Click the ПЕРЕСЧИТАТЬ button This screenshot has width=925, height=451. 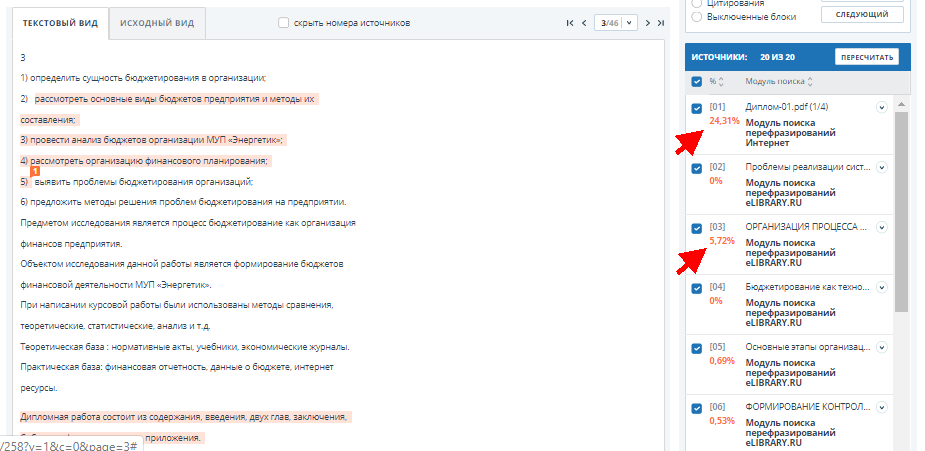pos(867,57)
